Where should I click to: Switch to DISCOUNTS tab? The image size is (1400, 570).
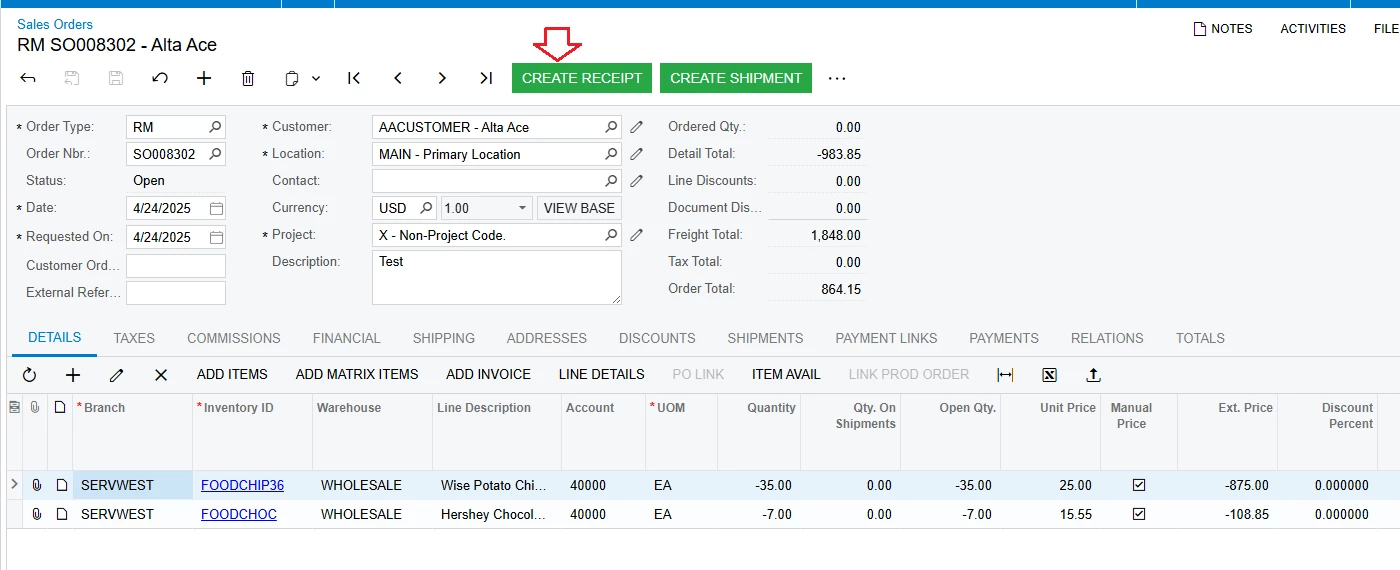(x=657, y=338)
